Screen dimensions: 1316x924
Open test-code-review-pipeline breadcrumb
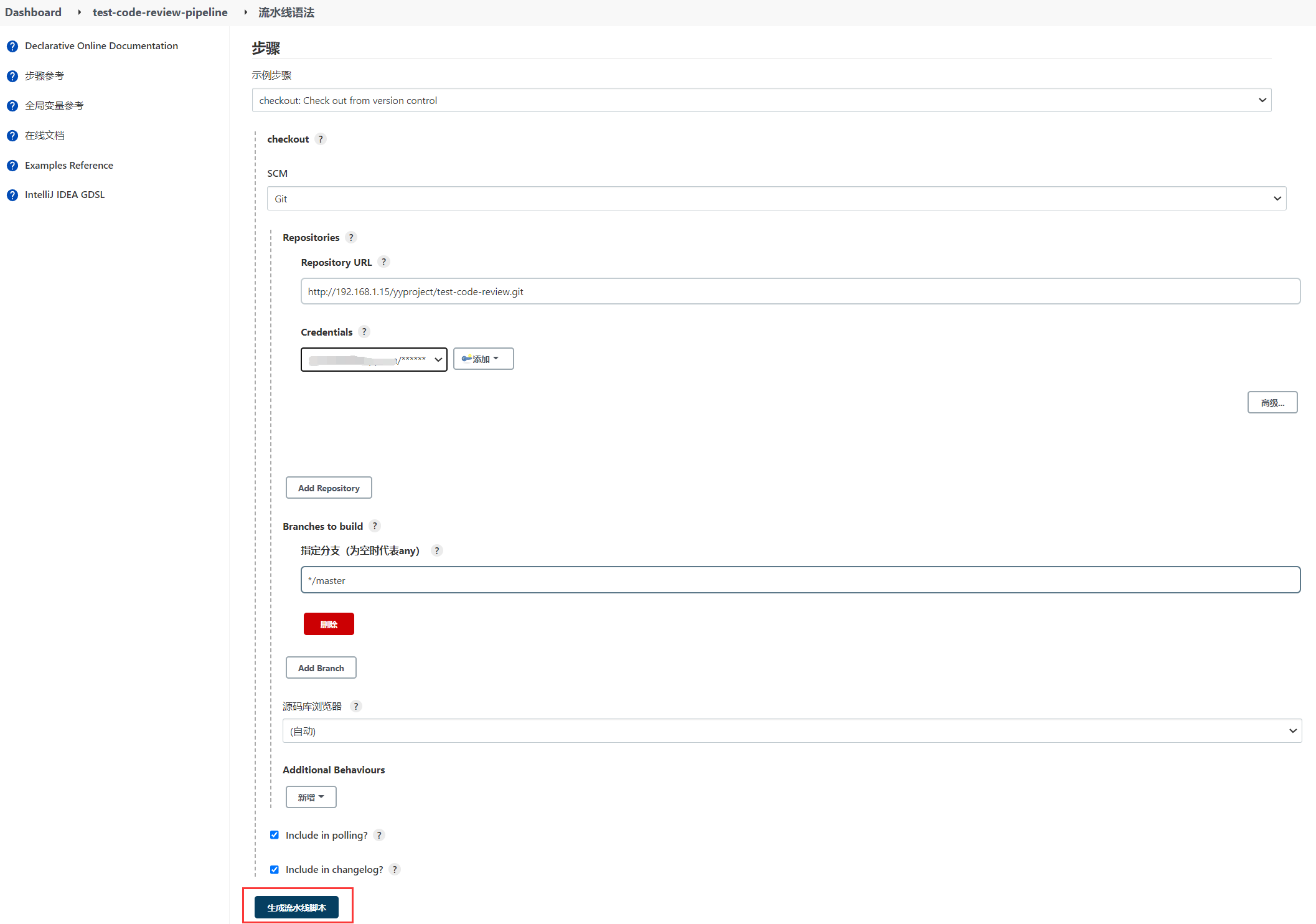click(160, 12)
